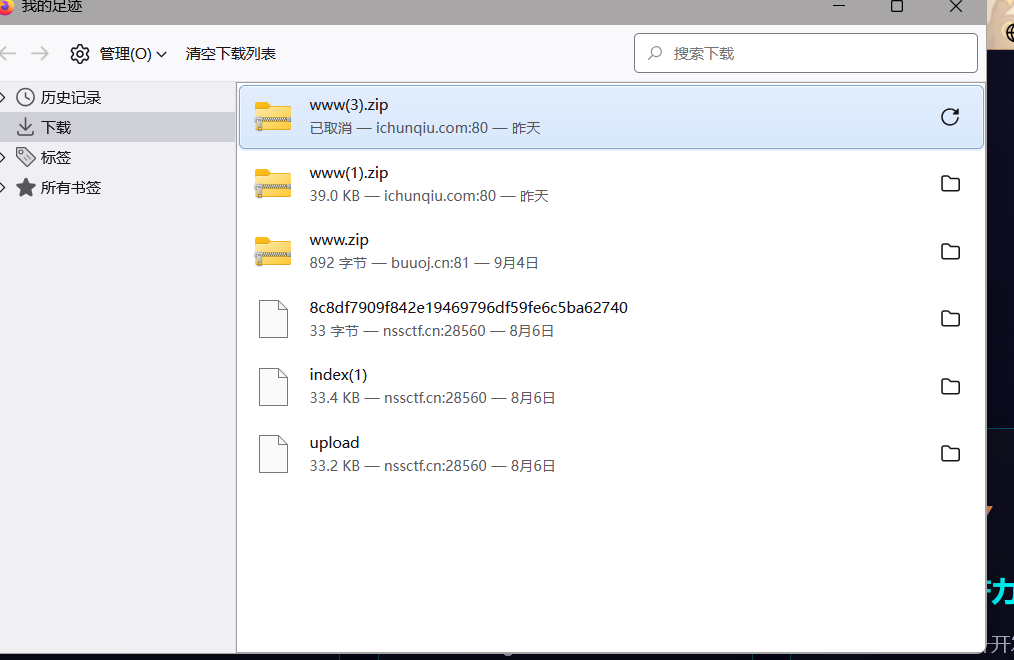This screenshot has width=1014, height=660.
Task: Select 历史记录 in the sidebar
Action: click(70, 98)
